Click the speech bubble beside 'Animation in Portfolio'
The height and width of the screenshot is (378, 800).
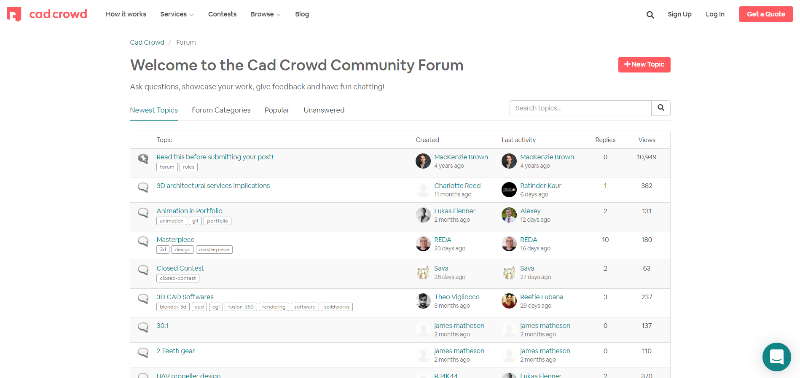click(143, 212)
